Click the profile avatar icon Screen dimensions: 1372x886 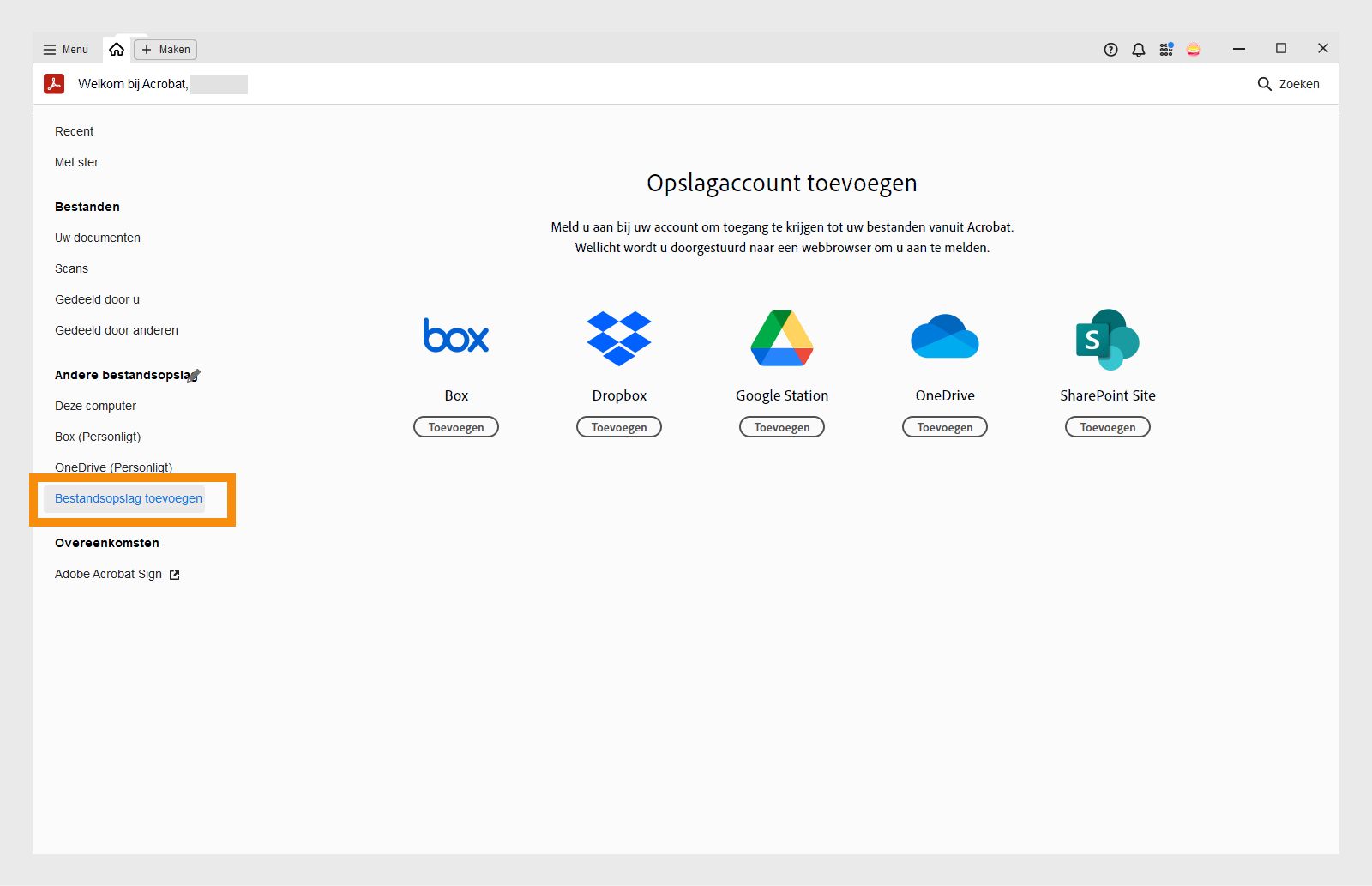(x=1194, y=49)
